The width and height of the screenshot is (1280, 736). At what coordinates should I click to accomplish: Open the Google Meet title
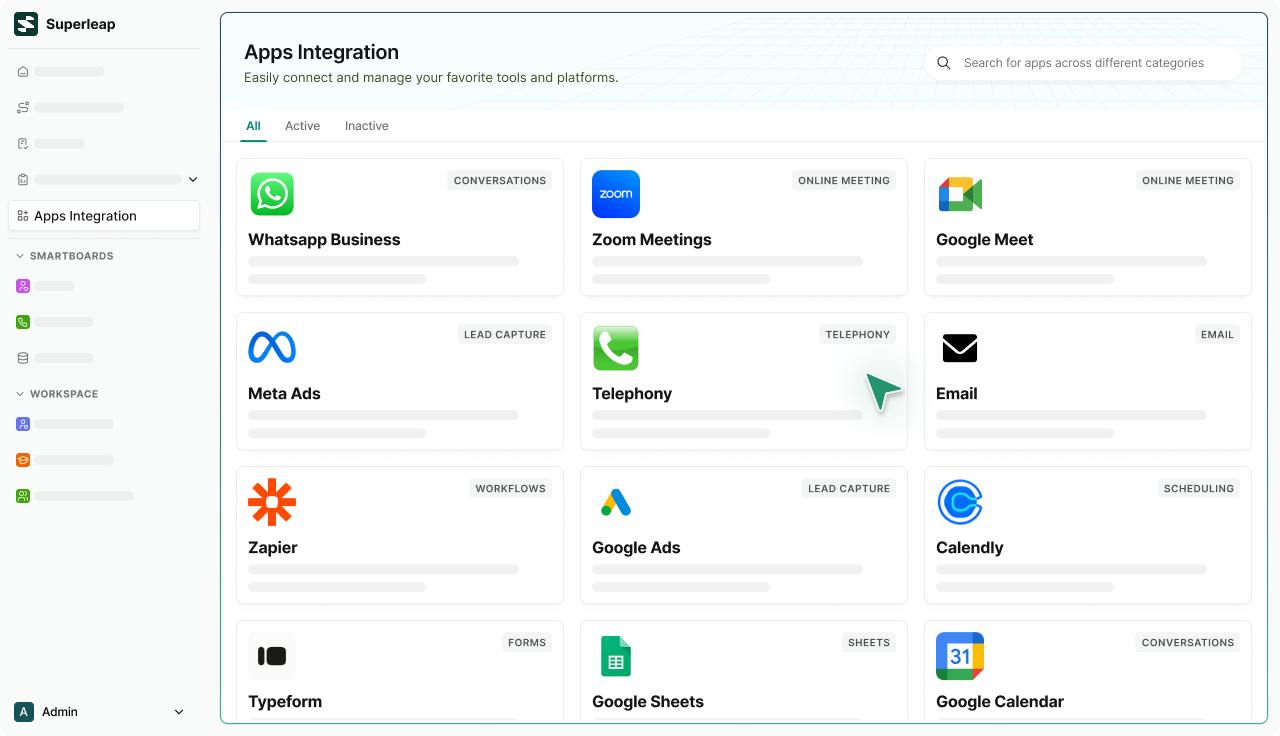985,240
